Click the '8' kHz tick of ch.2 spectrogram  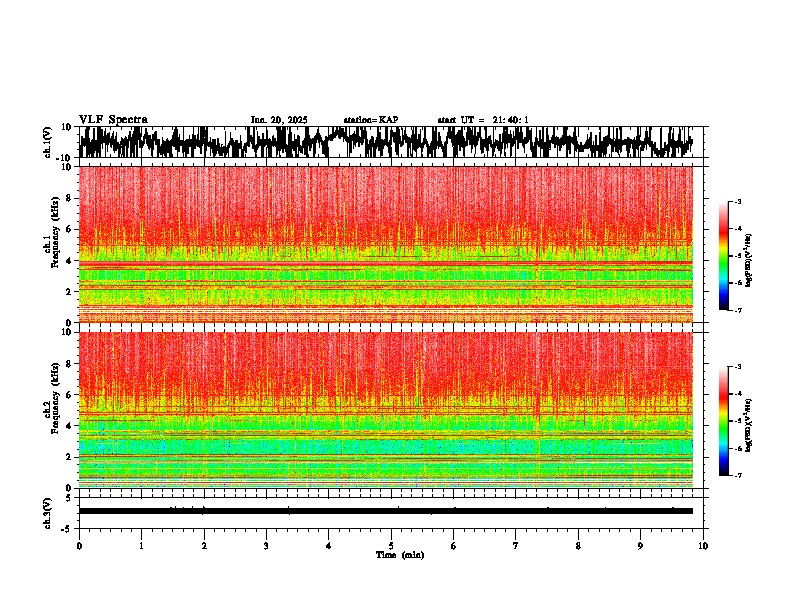(x=70, y=364)
